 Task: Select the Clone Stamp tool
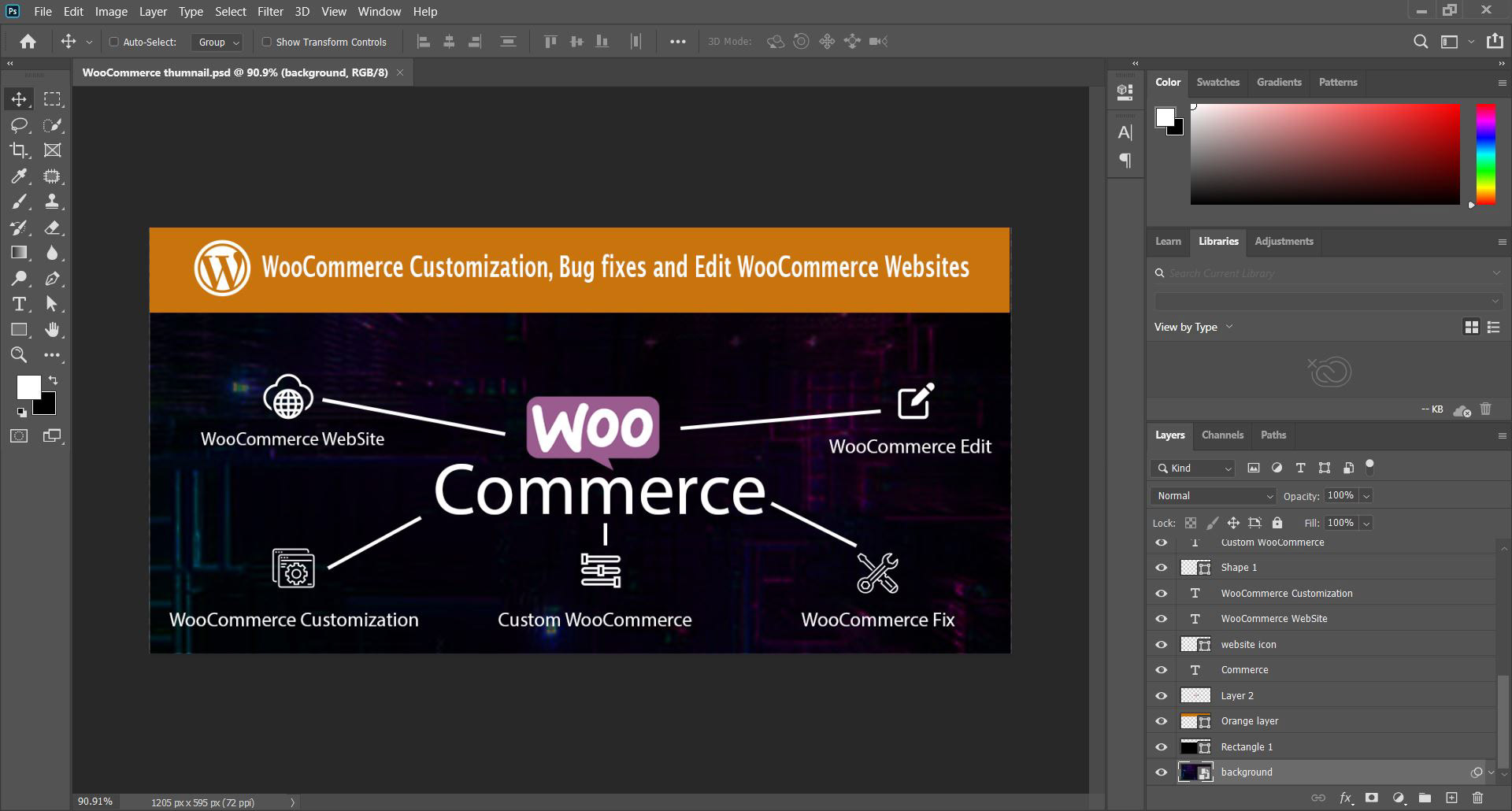pos(52,202)
